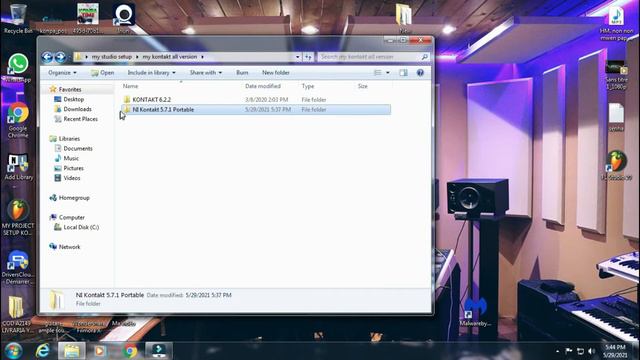Select the KONTAKT 6.2.2 folder

click(x=256, y=100)
